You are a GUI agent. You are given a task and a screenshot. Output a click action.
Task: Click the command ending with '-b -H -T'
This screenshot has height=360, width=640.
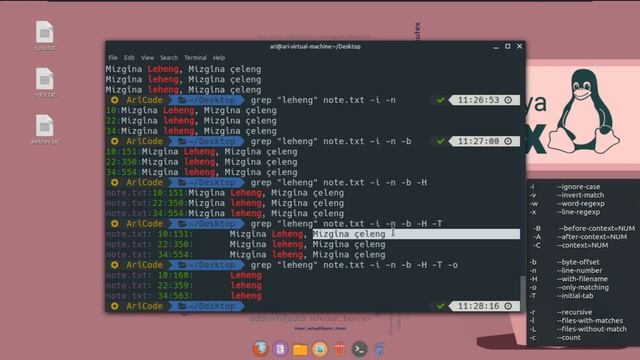pos(346,224)
